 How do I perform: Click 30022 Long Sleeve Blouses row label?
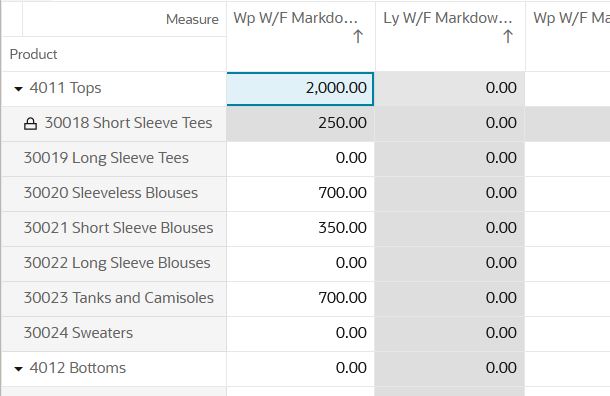[x=117, y=263]
